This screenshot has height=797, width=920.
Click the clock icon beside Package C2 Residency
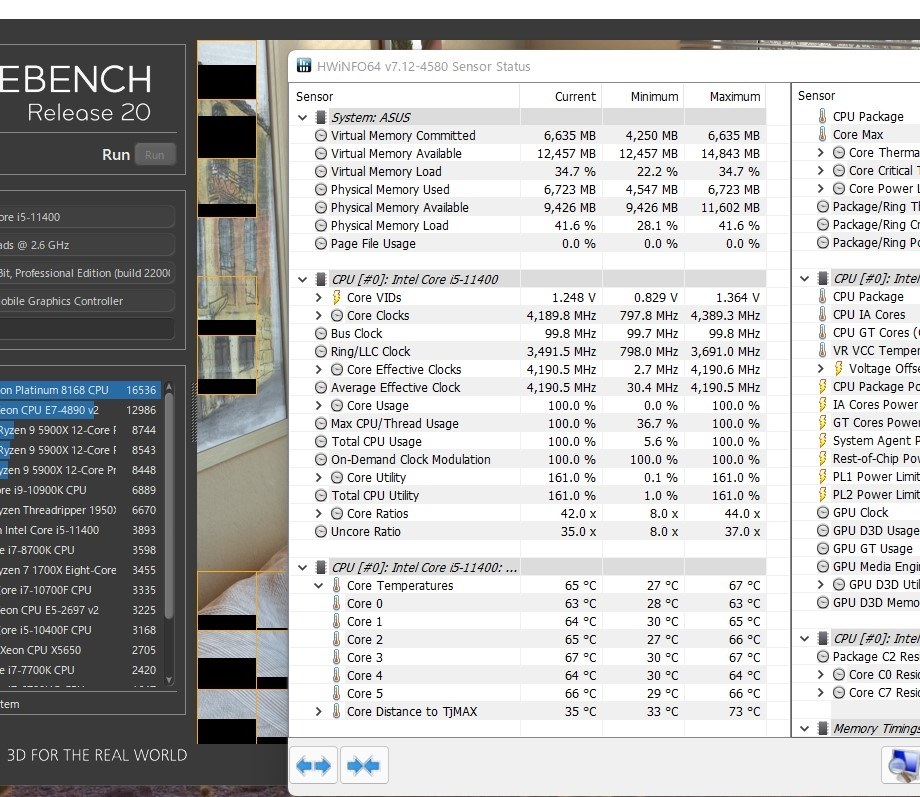(x=823, y=656)
